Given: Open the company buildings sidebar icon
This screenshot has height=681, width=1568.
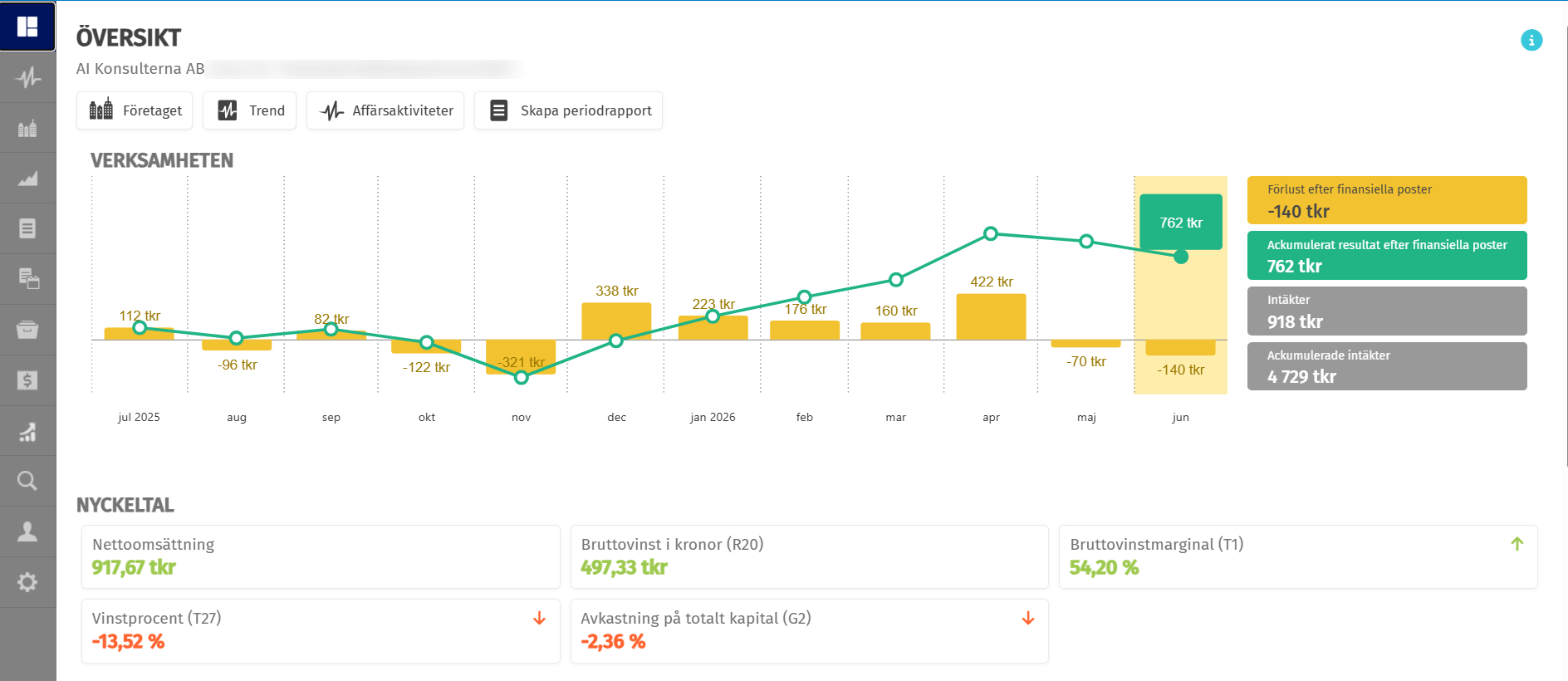Looking at the screenshot, I should pyautogui.click(x=27, y=128).
